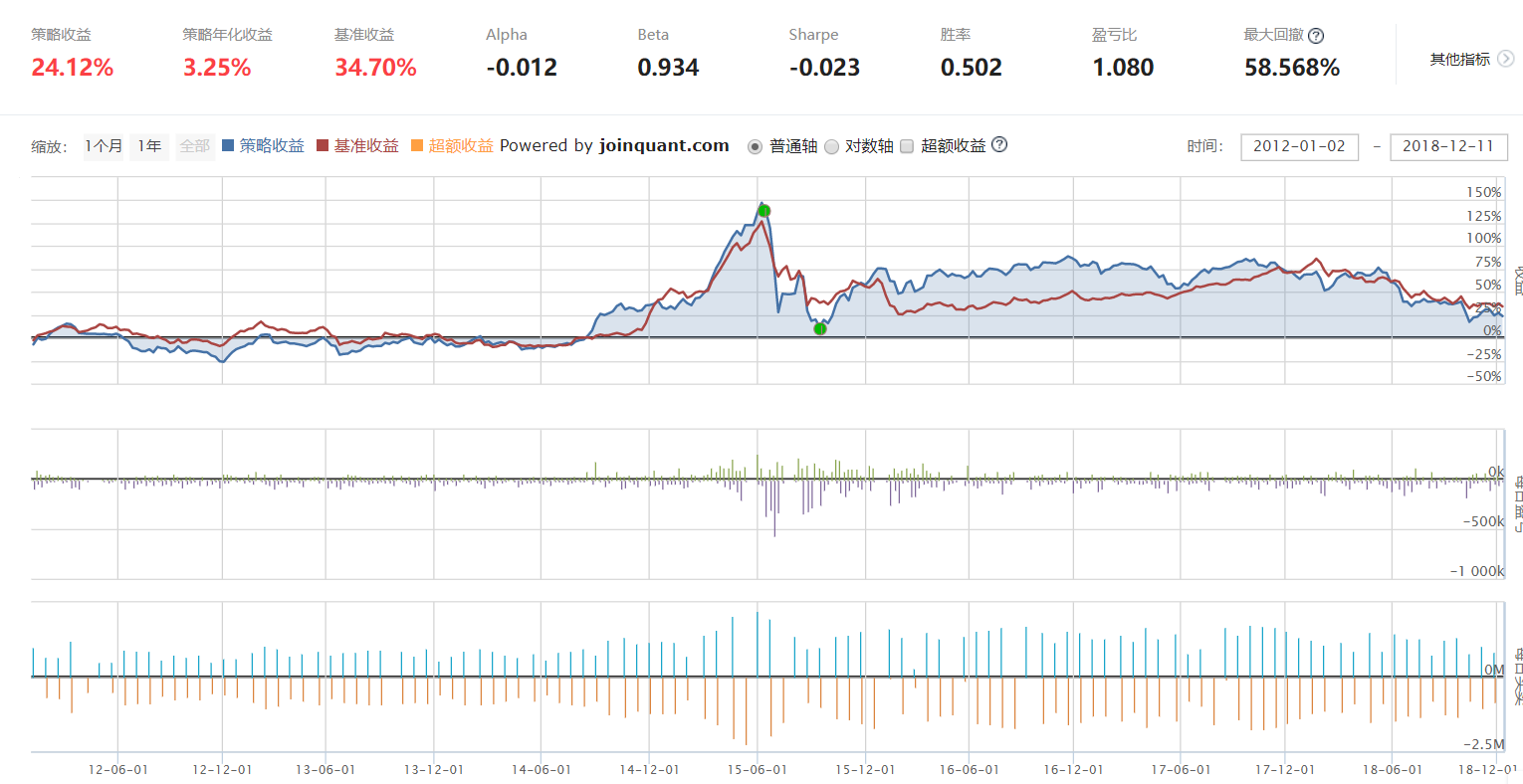Click 时间 label
Screen dimensions: 1523x784
[1204, 146]
